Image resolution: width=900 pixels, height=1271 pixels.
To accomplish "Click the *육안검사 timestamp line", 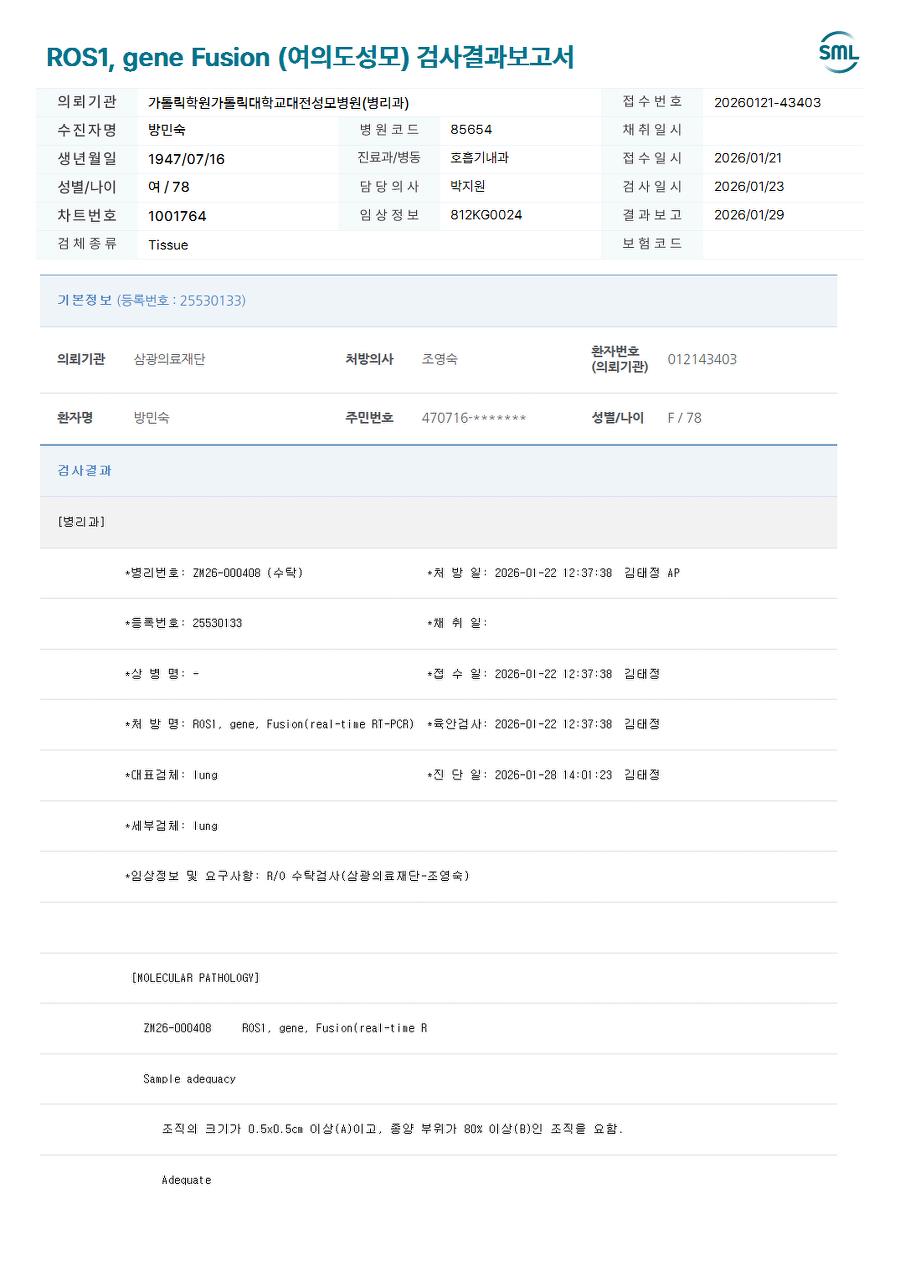I will [x=543, y=724].
